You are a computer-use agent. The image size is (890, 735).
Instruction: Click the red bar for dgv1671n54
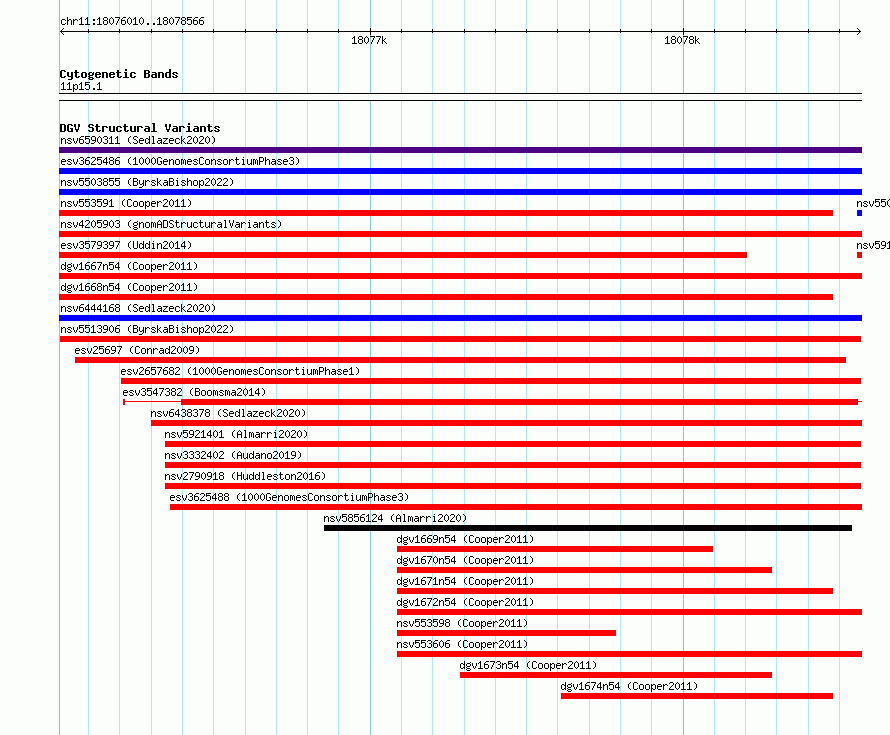tap(615, 591)
